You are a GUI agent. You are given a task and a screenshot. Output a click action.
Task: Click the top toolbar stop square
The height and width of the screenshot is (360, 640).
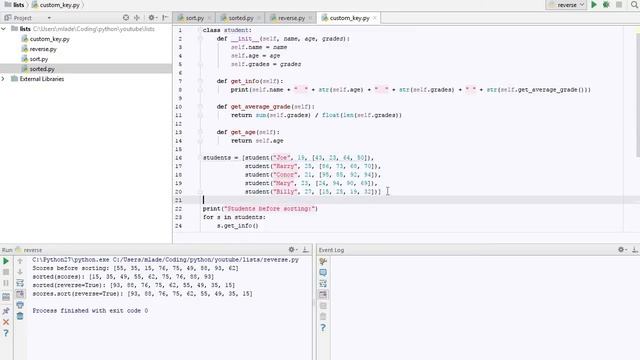click(x=619, y=5)
